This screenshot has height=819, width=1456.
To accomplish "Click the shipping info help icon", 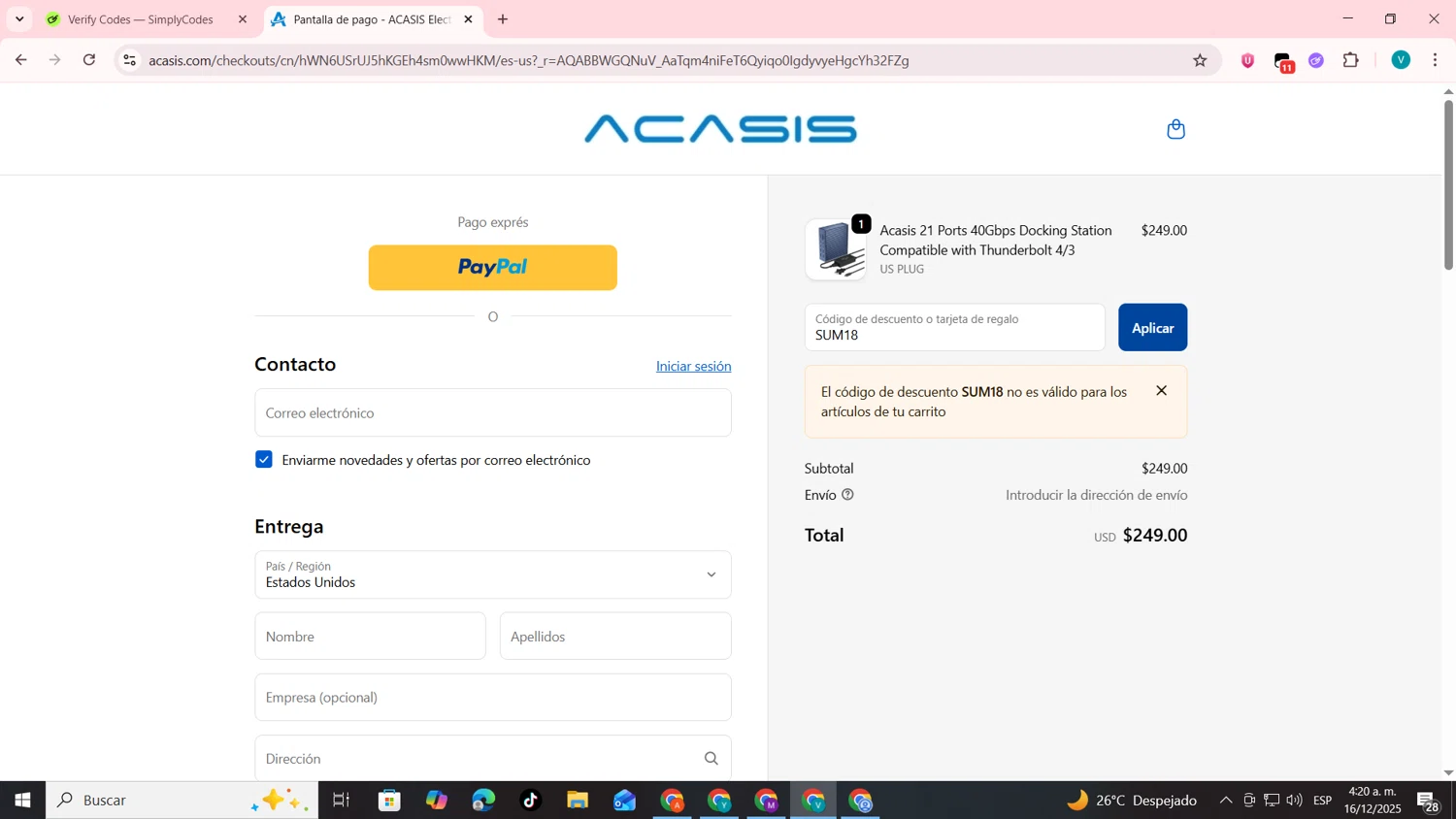I will [847, 495].
